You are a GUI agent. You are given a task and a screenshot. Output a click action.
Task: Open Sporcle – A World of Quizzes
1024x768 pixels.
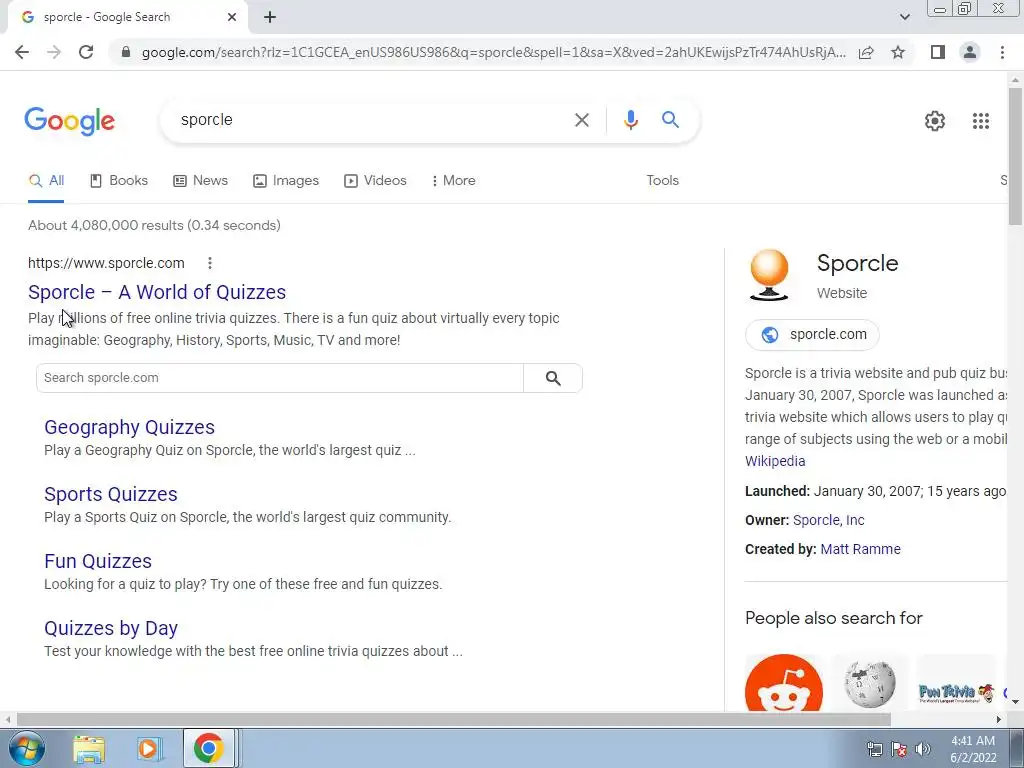157,292
